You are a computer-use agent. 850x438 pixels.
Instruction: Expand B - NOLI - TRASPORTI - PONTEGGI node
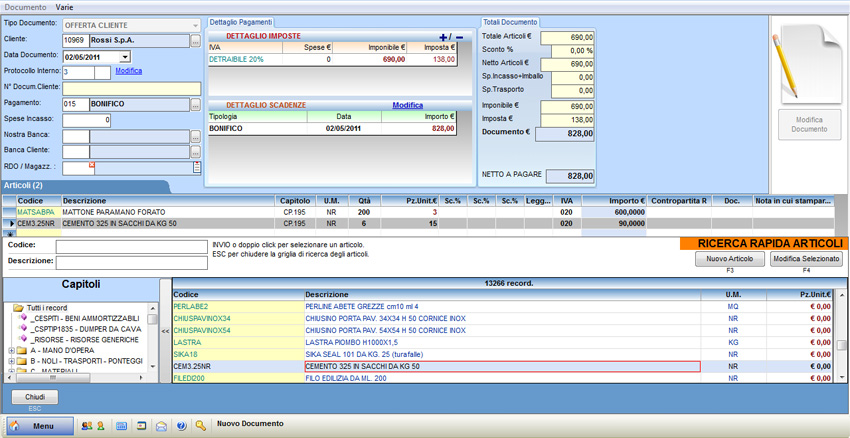(x=11, y=361)
